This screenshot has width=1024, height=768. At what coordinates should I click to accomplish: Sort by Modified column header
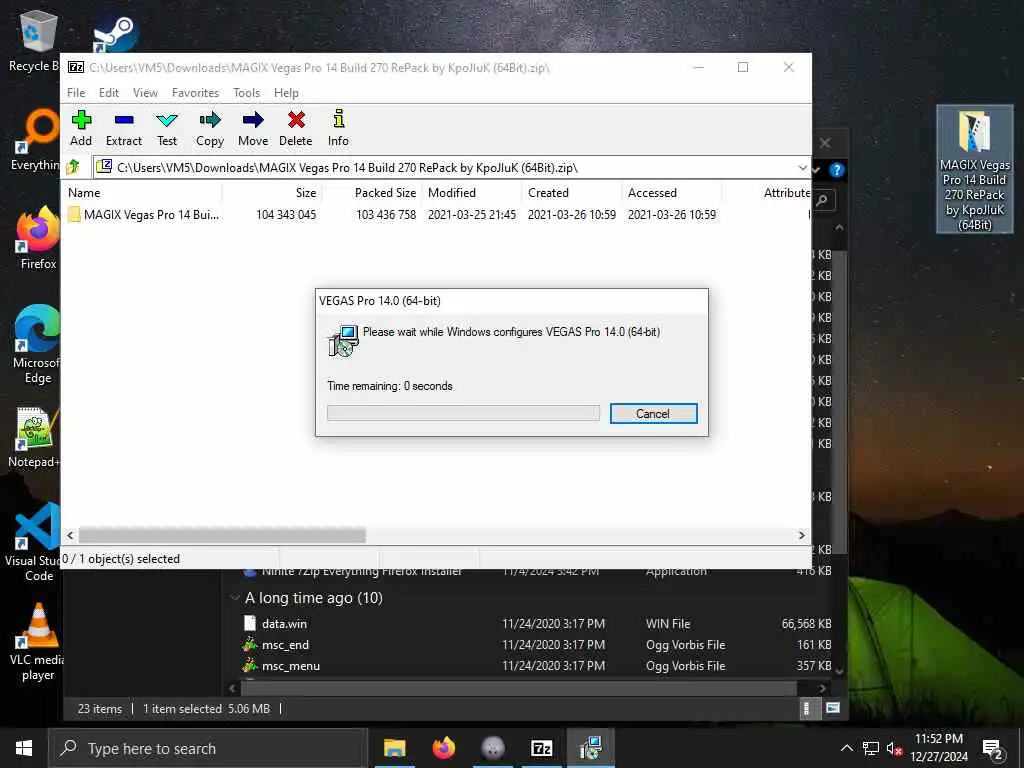click(472, 193)
